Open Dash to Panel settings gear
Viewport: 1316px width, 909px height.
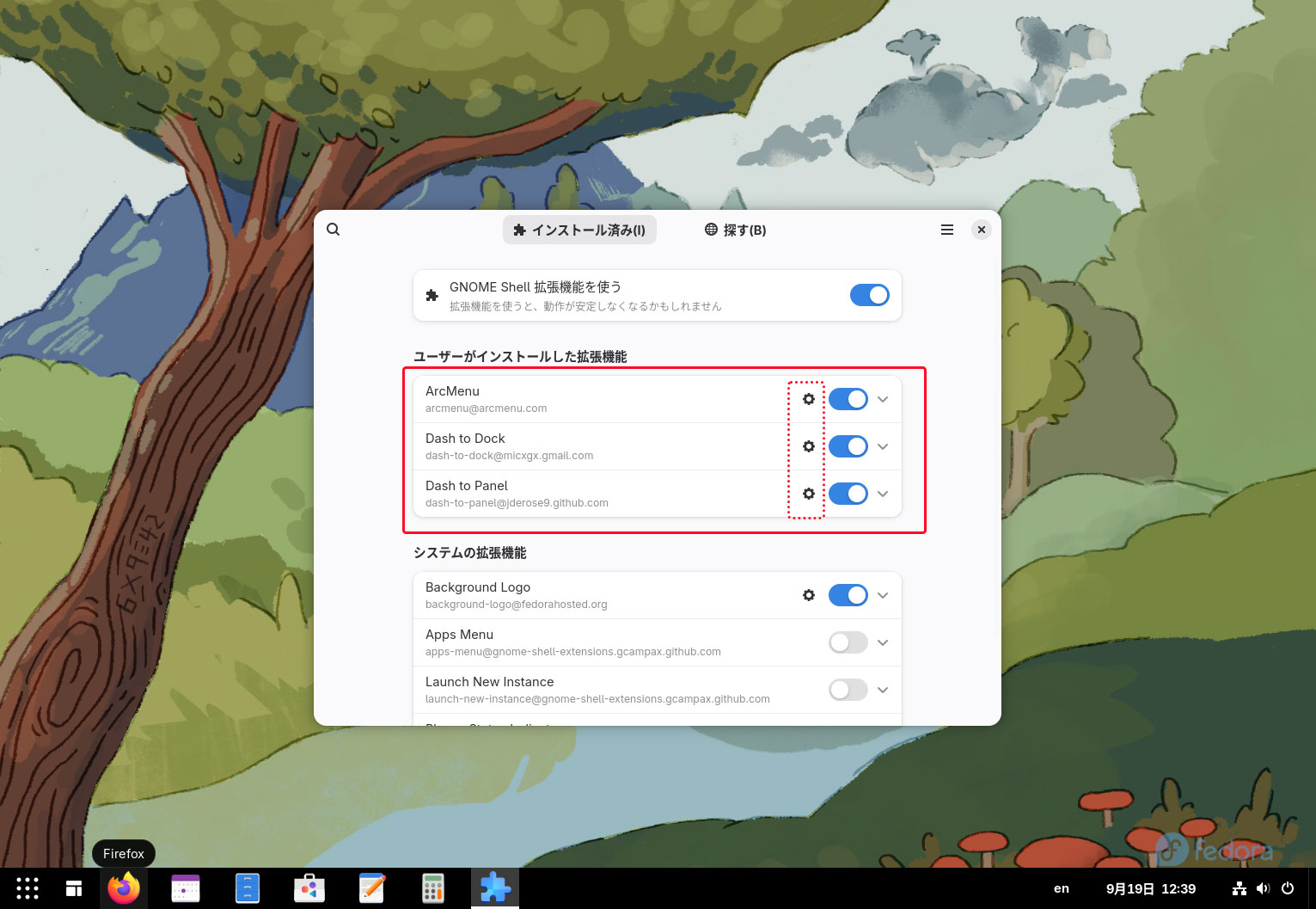[x=809, y=494]
